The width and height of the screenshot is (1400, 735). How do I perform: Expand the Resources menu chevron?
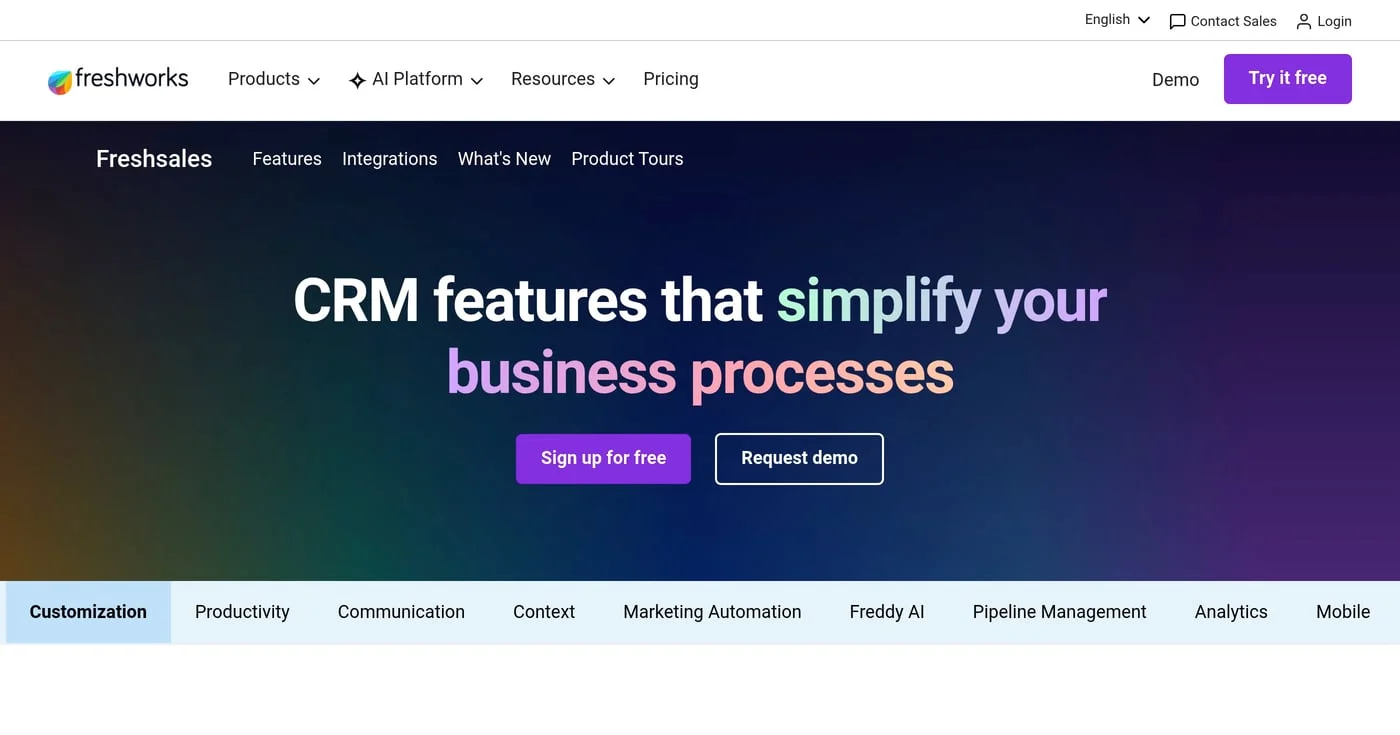click(609, 81)
